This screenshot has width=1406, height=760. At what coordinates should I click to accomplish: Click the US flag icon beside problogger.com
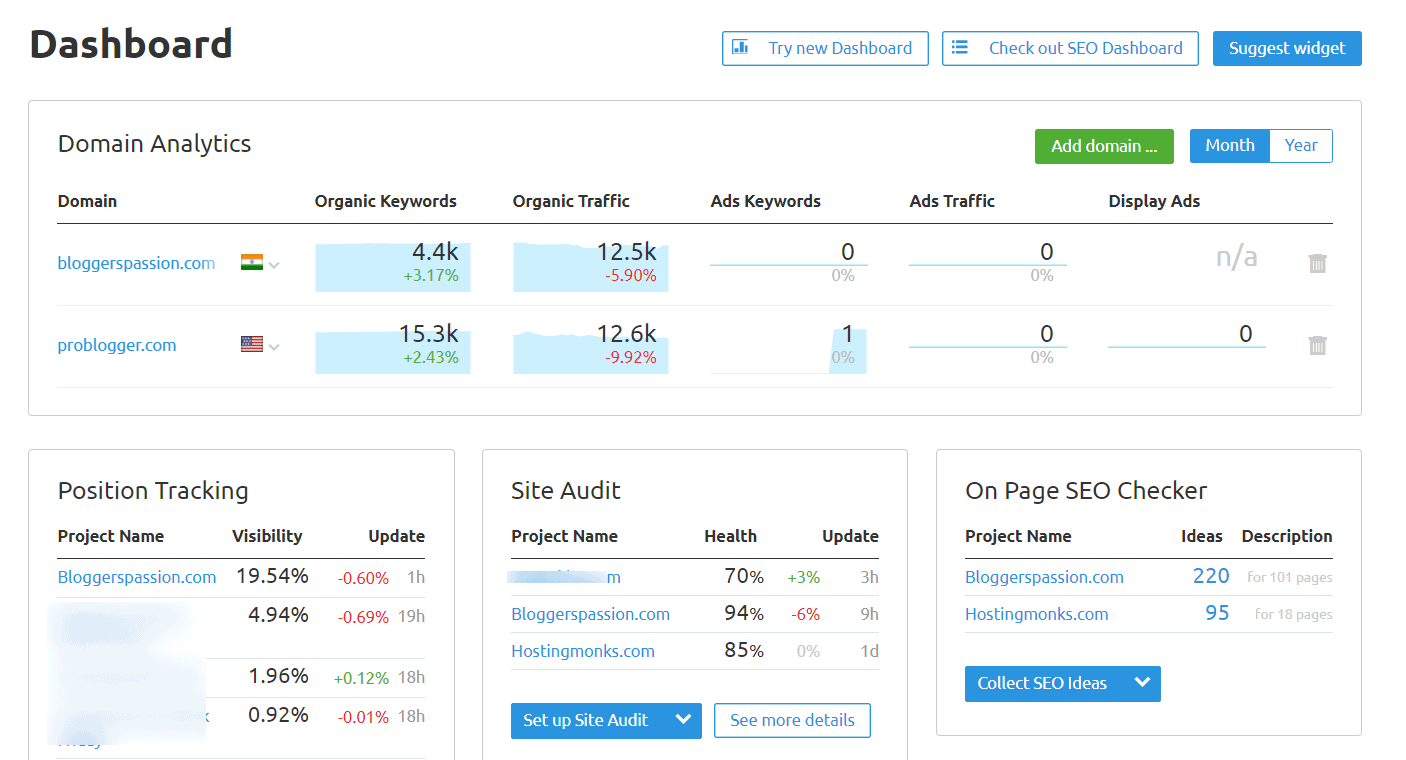[x=252, y=344]
